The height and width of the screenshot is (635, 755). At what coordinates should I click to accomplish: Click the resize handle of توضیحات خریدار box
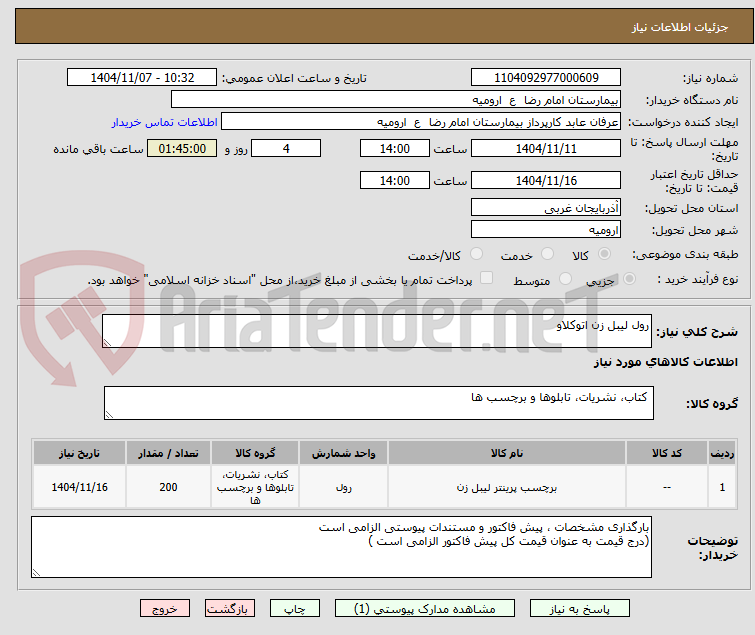point(36,572)
